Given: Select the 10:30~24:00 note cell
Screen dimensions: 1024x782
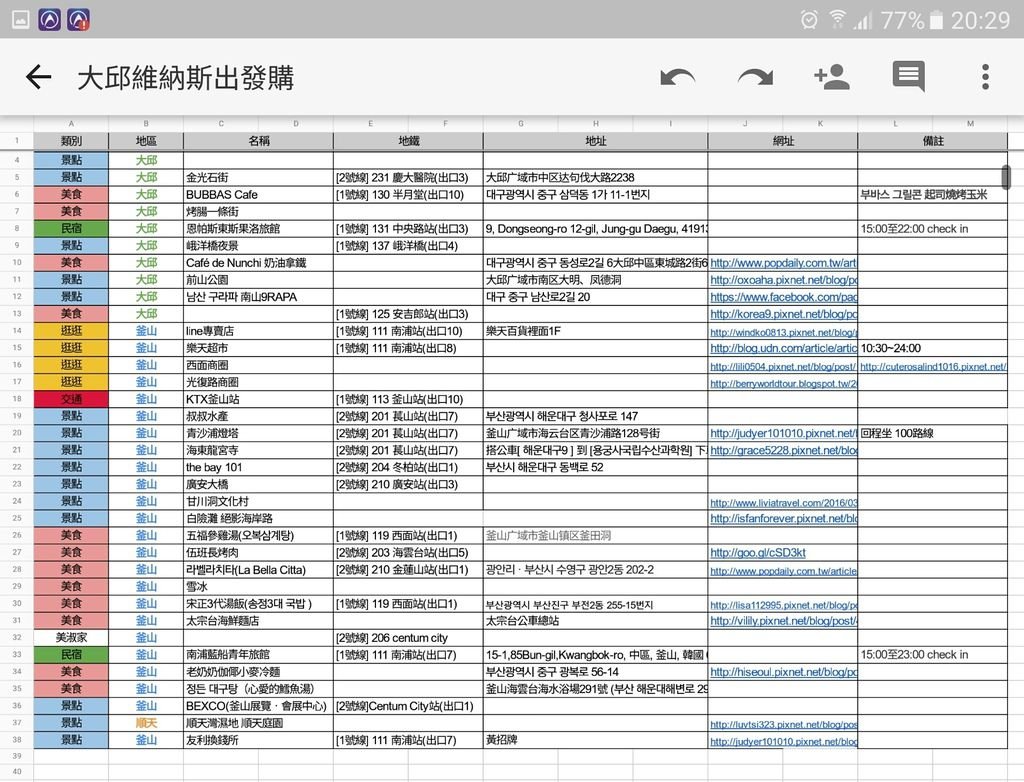Looking at the screenshot, I should [x=933, y=348].
